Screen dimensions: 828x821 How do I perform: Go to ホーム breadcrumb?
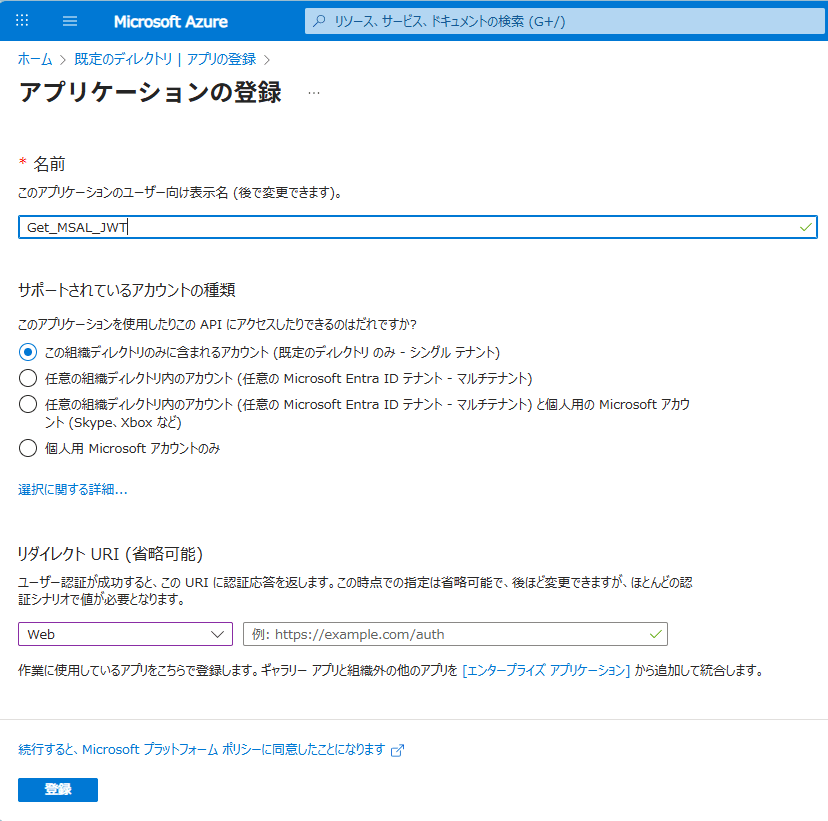point(35,59)
